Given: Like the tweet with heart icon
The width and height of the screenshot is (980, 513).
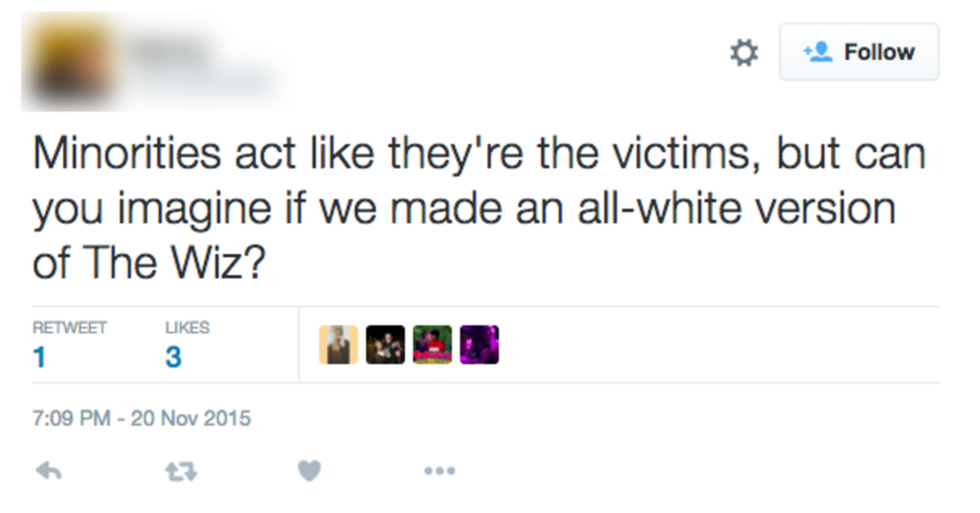Looking at the screenshot, I should click(310, 470).
